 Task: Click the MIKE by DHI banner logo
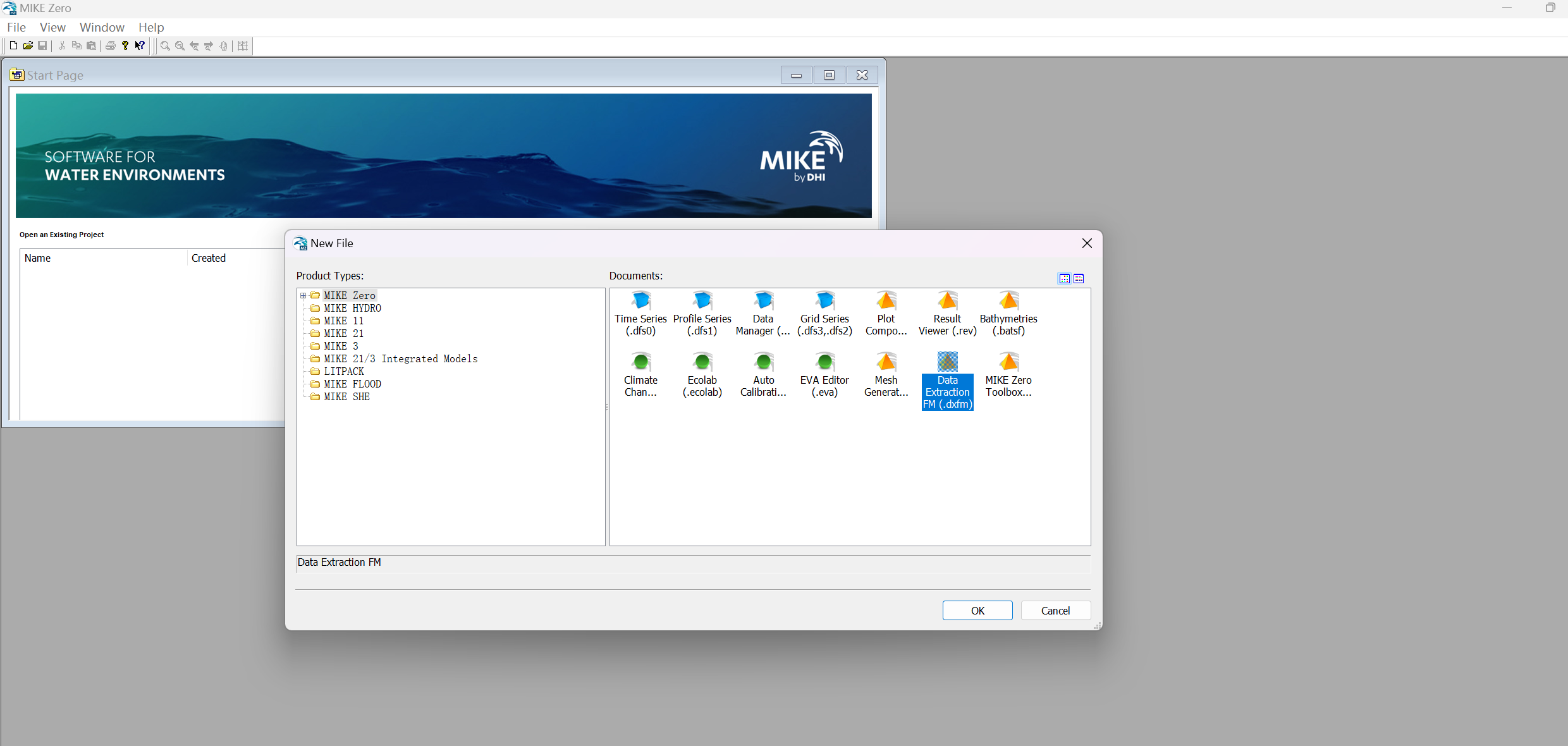(802, 157)
